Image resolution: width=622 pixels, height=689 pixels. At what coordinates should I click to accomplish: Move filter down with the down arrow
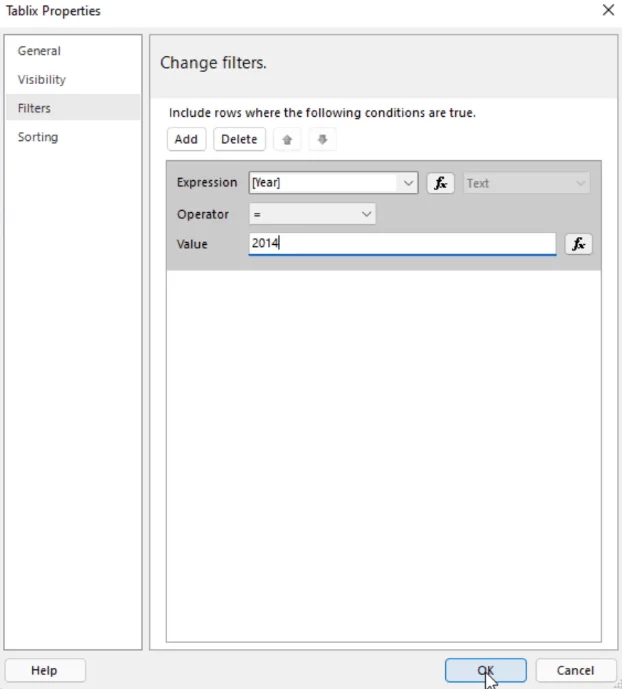(322, 140)
